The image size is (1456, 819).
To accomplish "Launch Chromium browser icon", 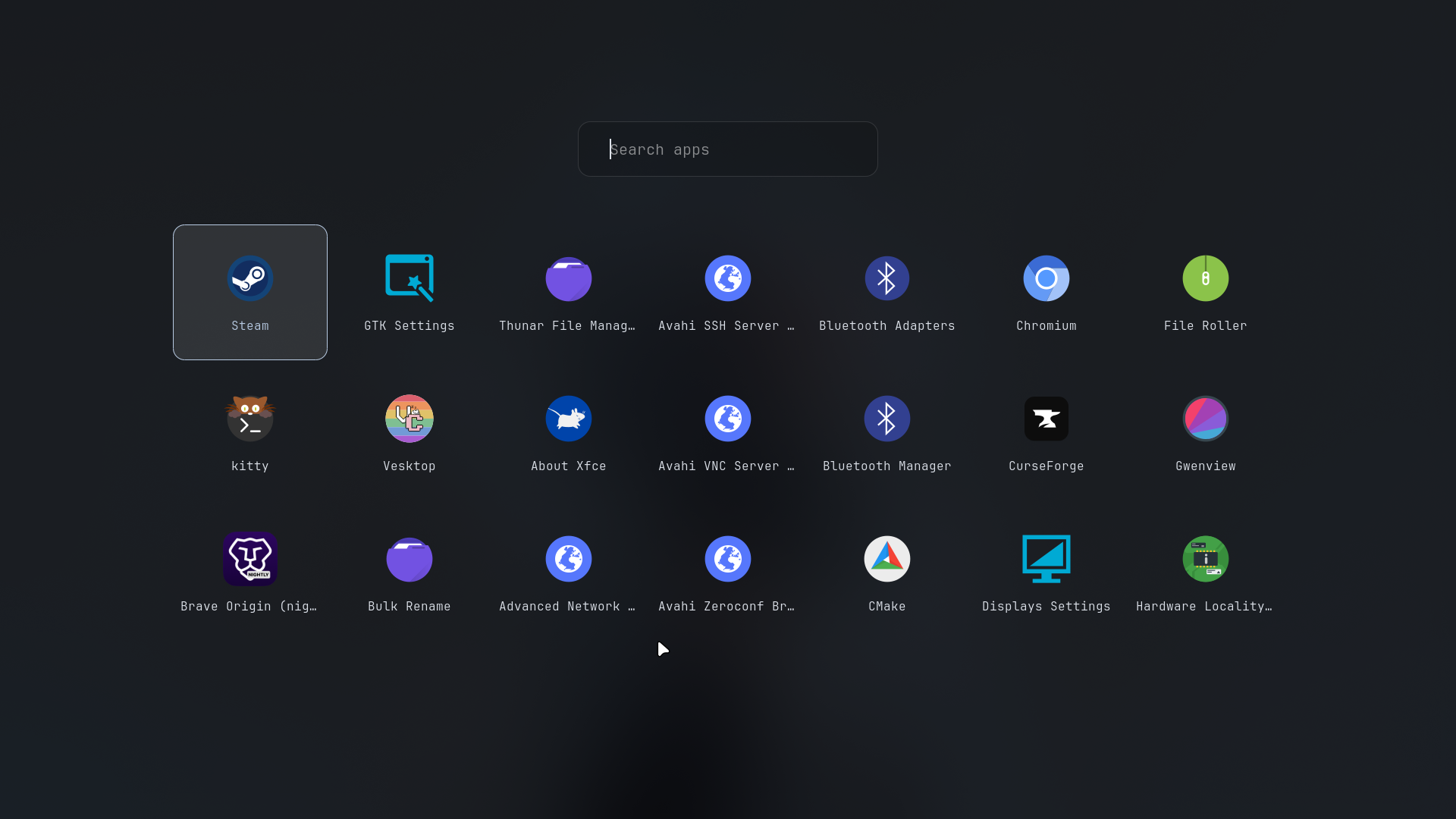I will pos(1046,278).
